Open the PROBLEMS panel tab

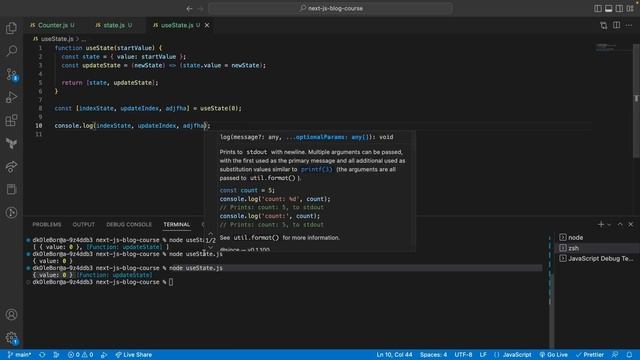47,224
